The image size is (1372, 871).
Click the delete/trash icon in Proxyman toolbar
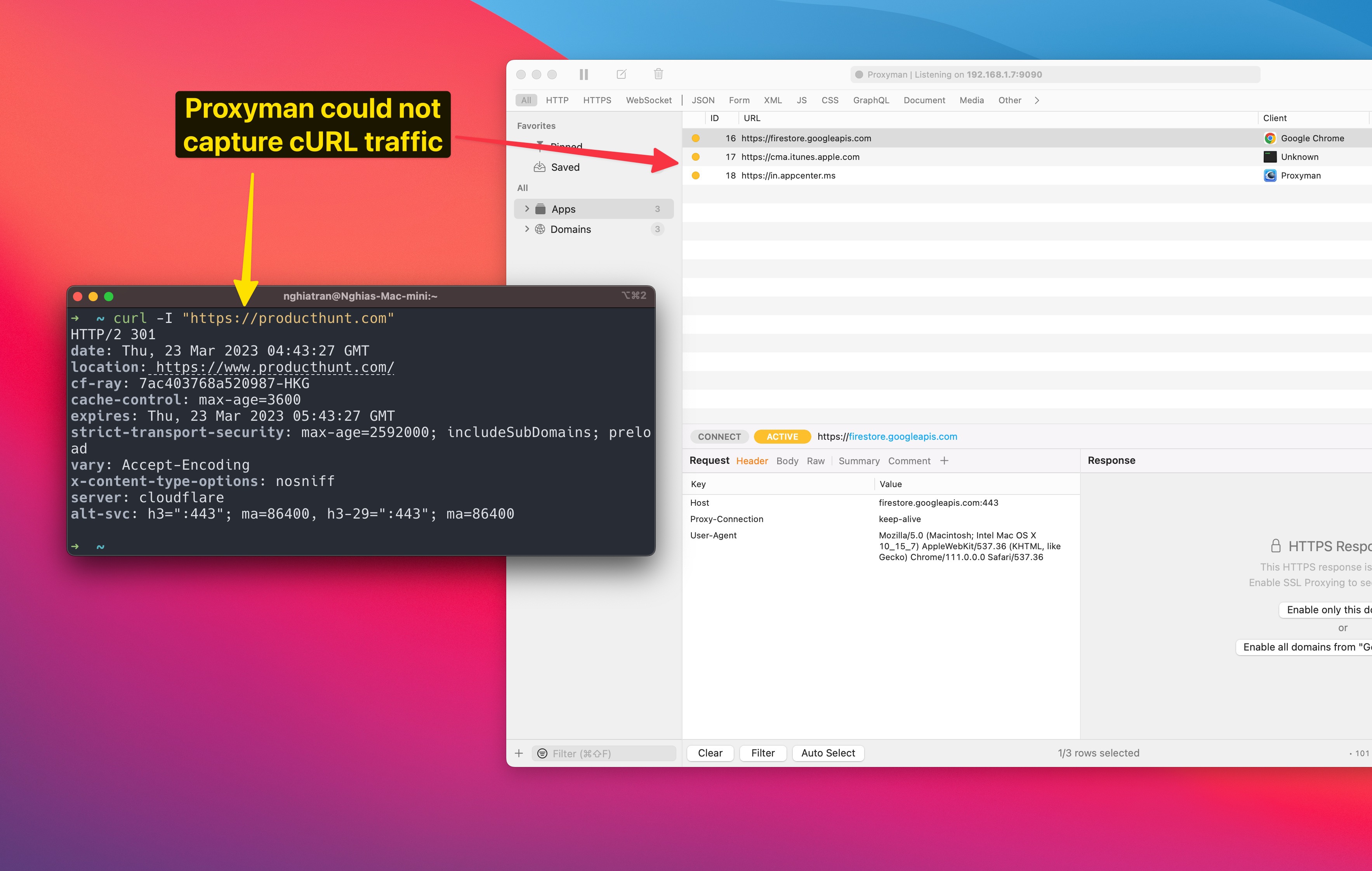[x=658, y=74]
